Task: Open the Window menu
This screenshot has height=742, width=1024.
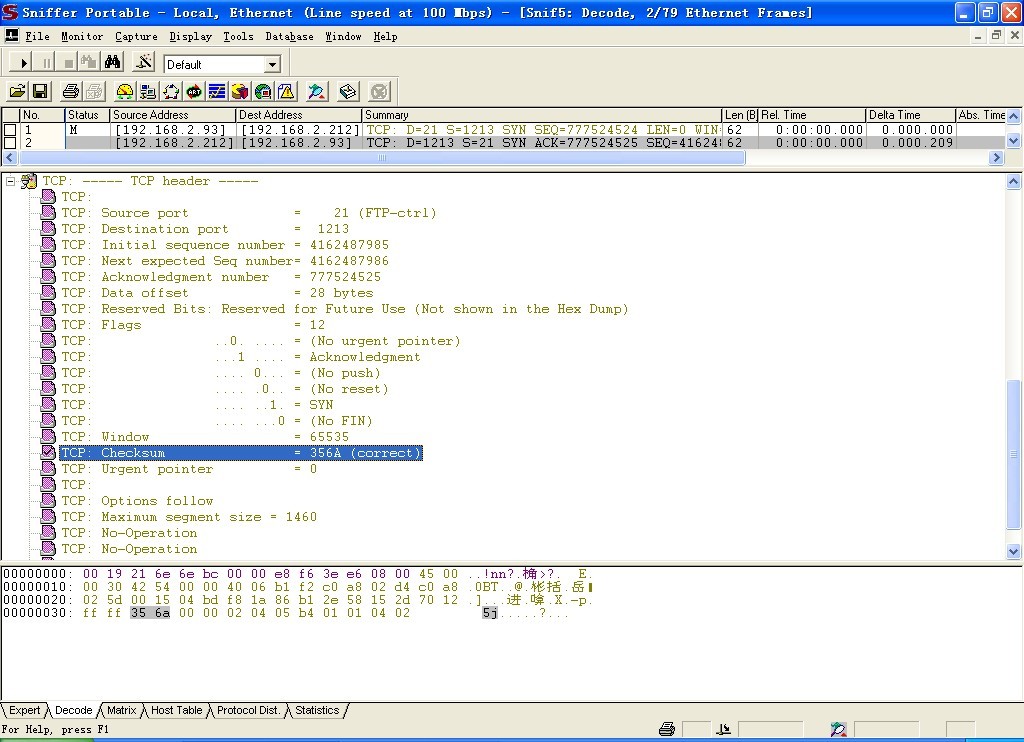Action: tap(344, 37)
